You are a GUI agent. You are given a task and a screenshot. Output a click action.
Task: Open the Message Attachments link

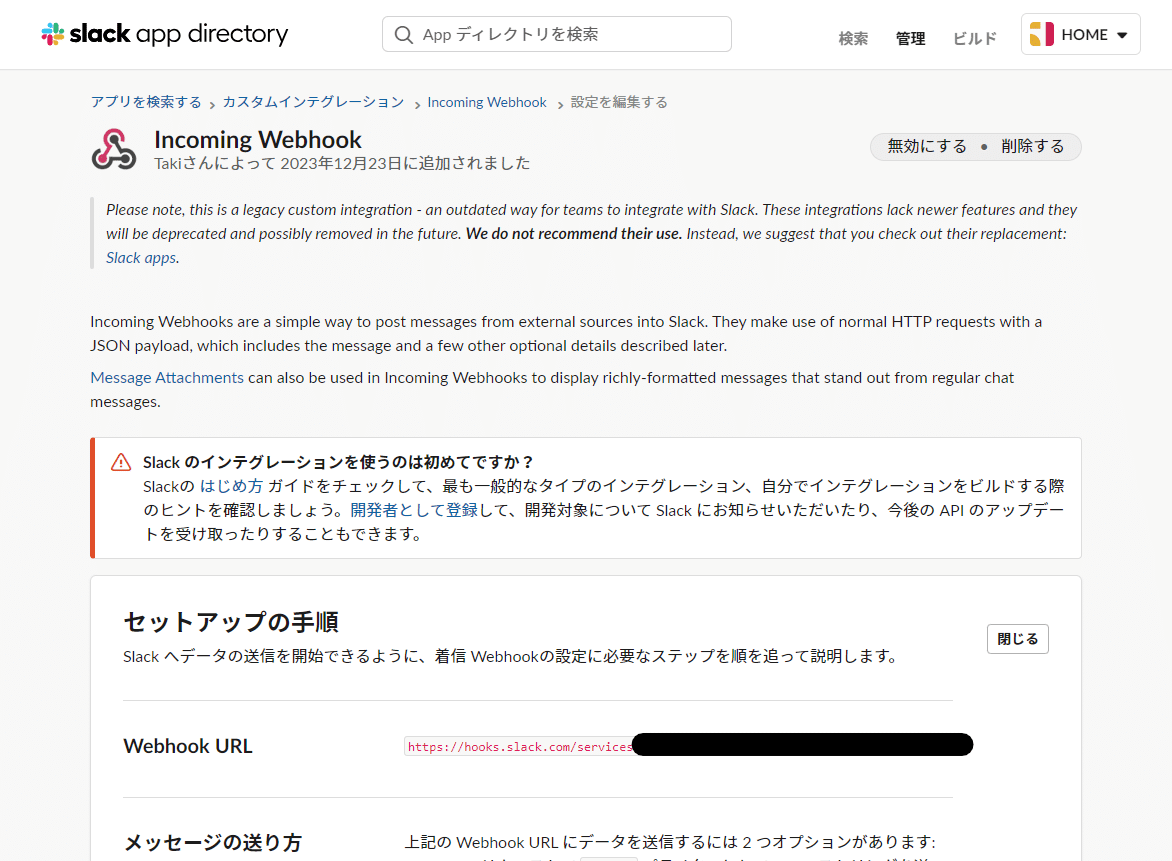pos(167,378)
